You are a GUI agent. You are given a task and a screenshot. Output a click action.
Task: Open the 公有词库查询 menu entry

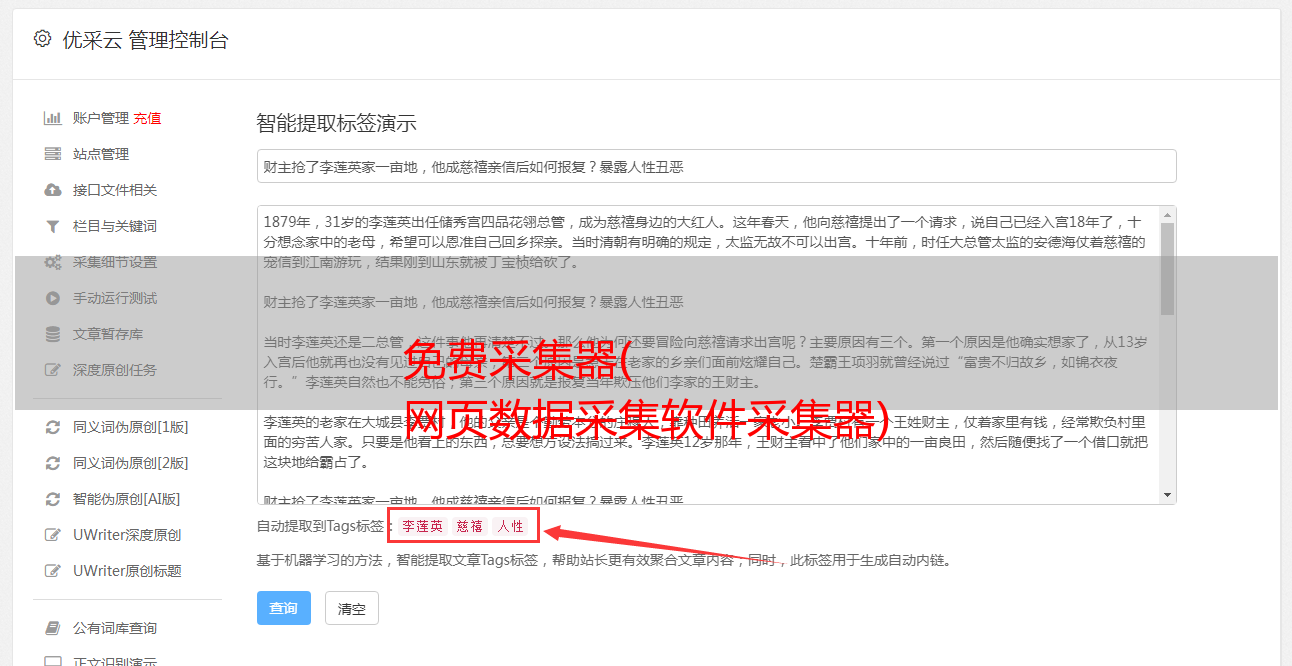[115, 628]
